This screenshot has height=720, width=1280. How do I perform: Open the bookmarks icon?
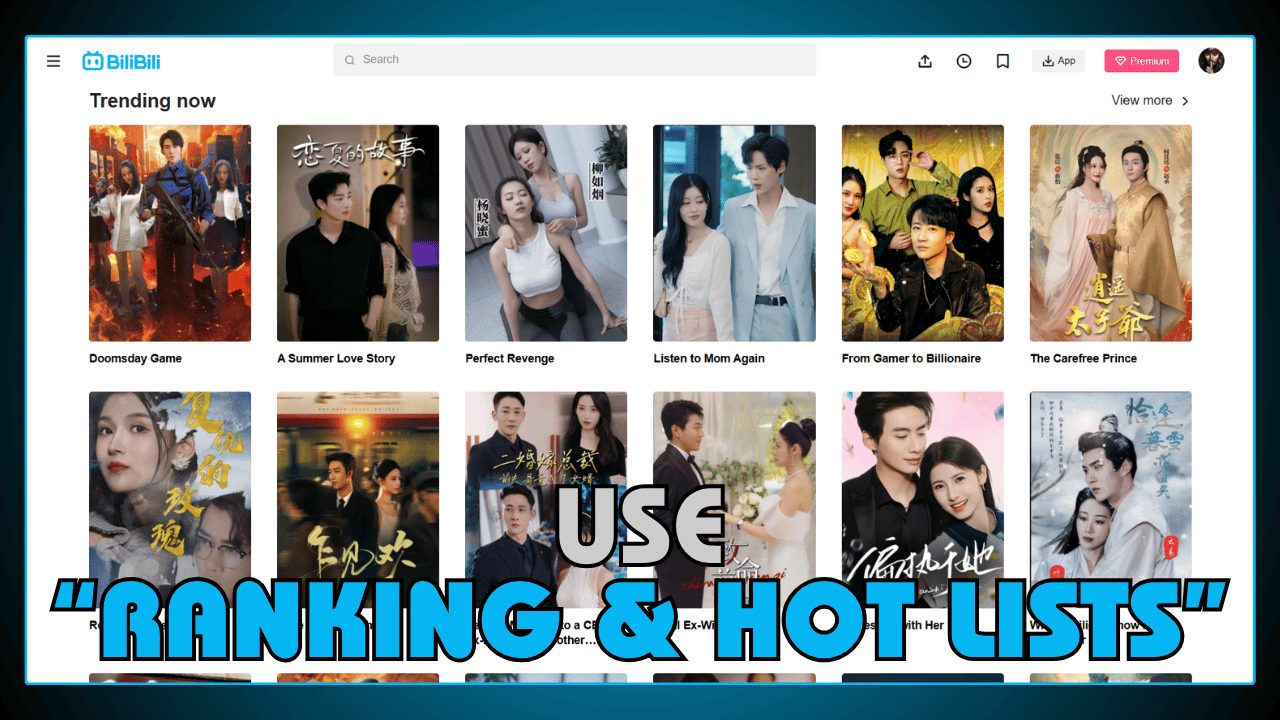coord(1003,61)
